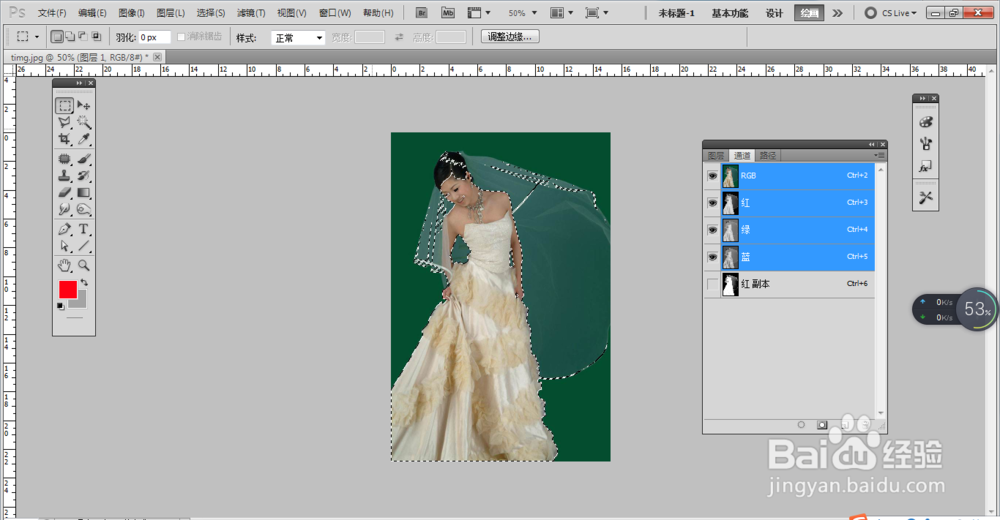Open the 50% zoom level dropdown
The height and width of the screenshot is (520, 1000).
tap(525, 13)
